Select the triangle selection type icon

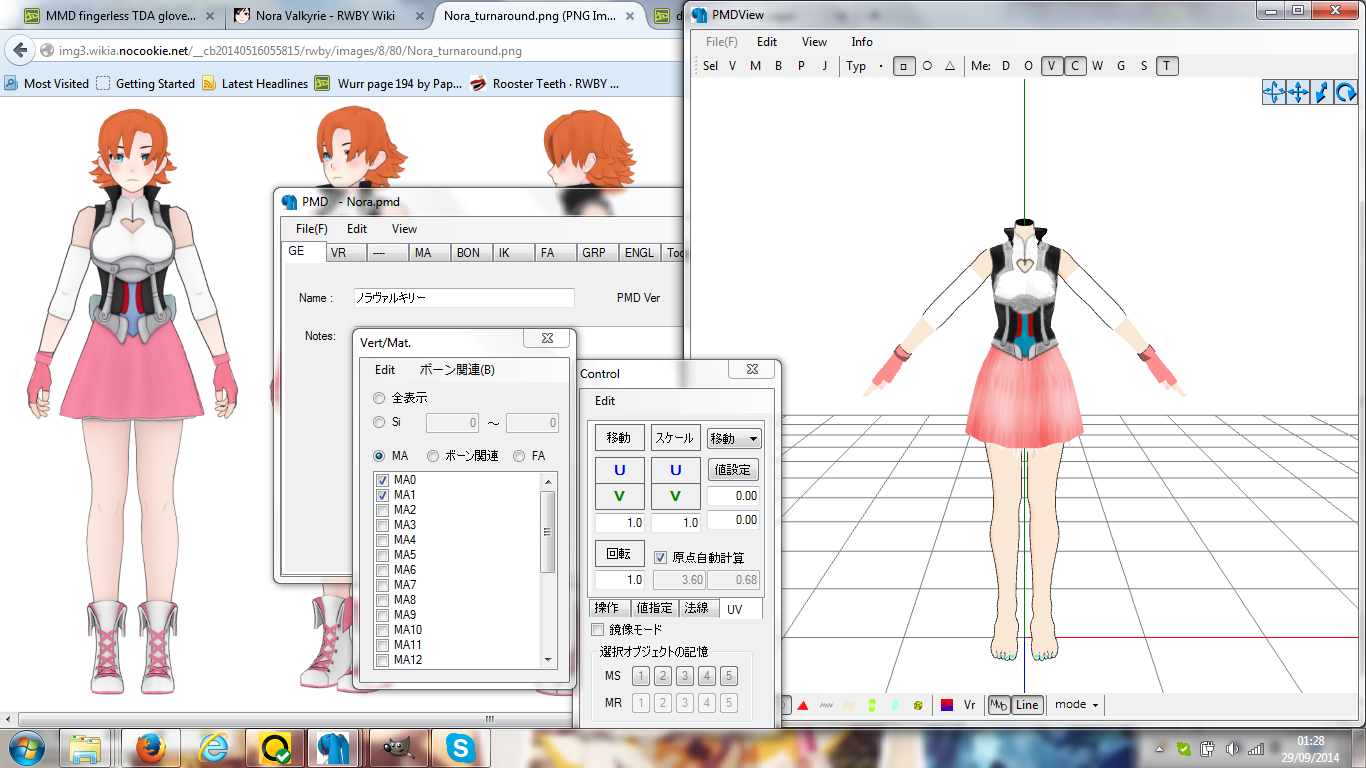pyautogui.click(x=950, y=66)
